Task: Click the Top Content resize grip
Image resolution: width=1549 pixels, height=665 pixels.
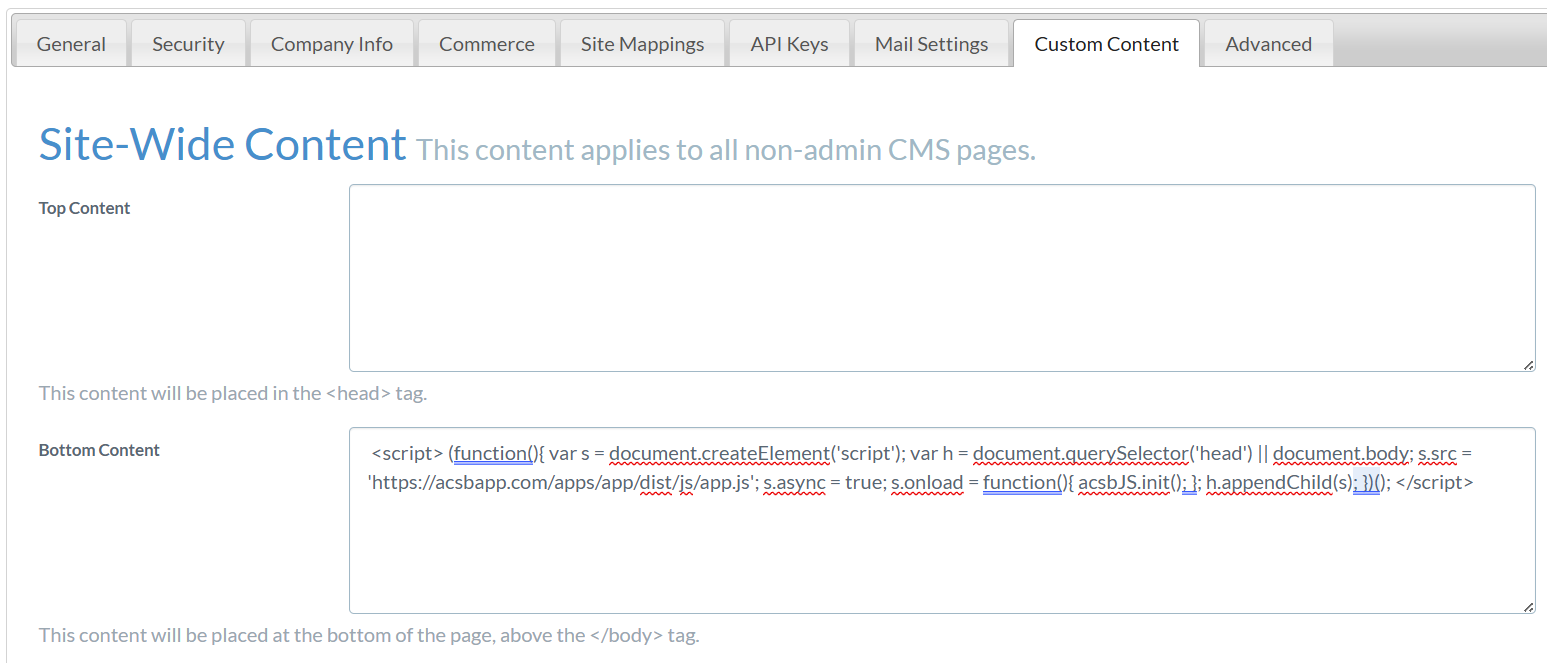Action: tap(1529, 365)
